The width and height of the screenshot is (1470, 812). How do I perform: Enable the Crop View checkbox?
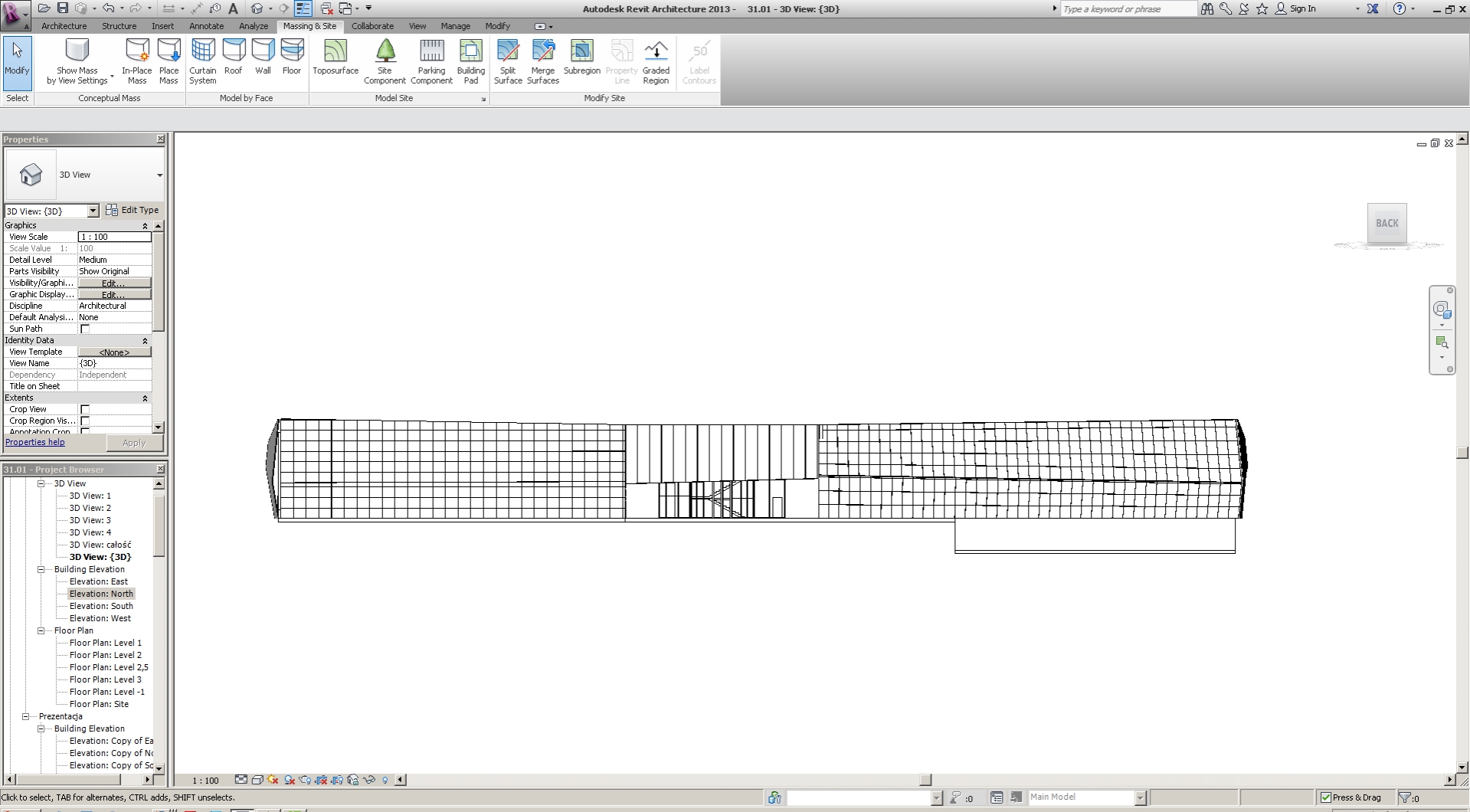tap(85, 409)
